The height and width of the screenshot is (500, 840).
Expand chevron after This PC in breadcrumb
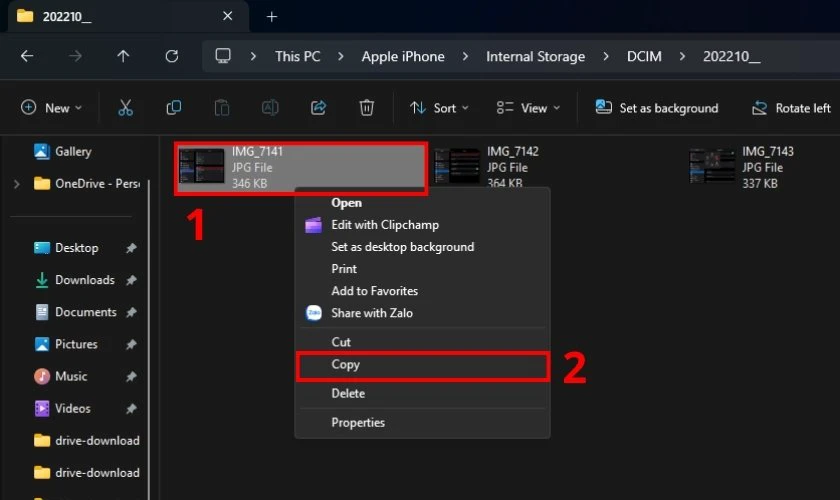point(341,56)
